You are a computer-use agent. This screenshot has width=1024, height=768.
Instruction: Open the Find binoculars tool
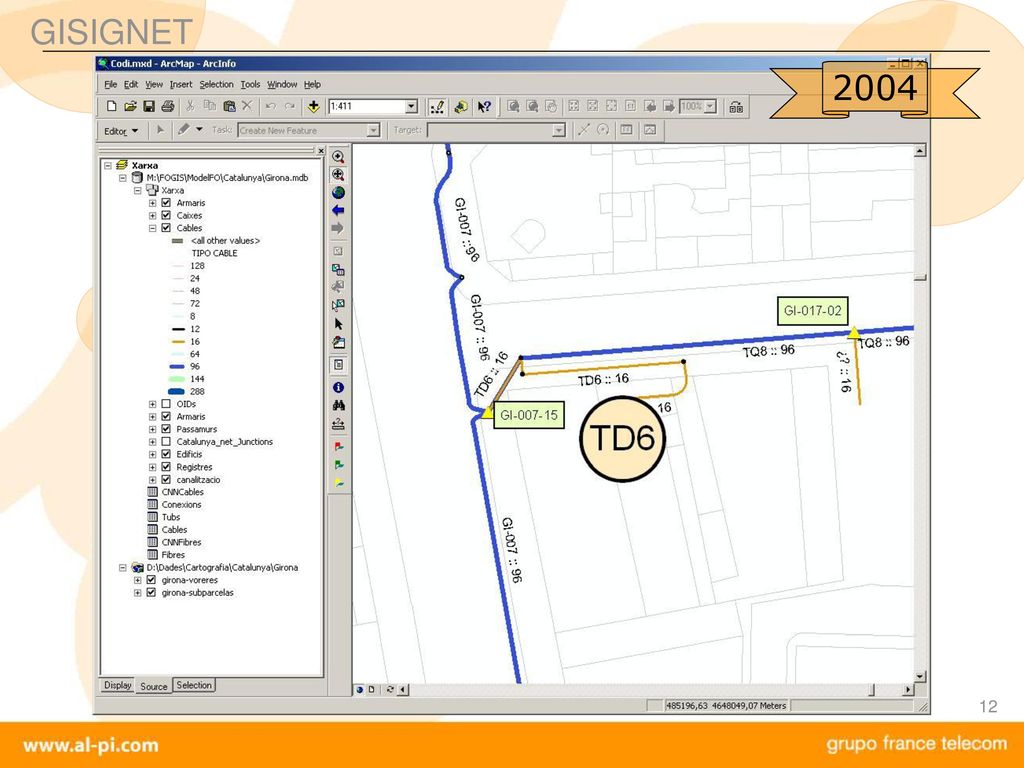coord(338,406)
